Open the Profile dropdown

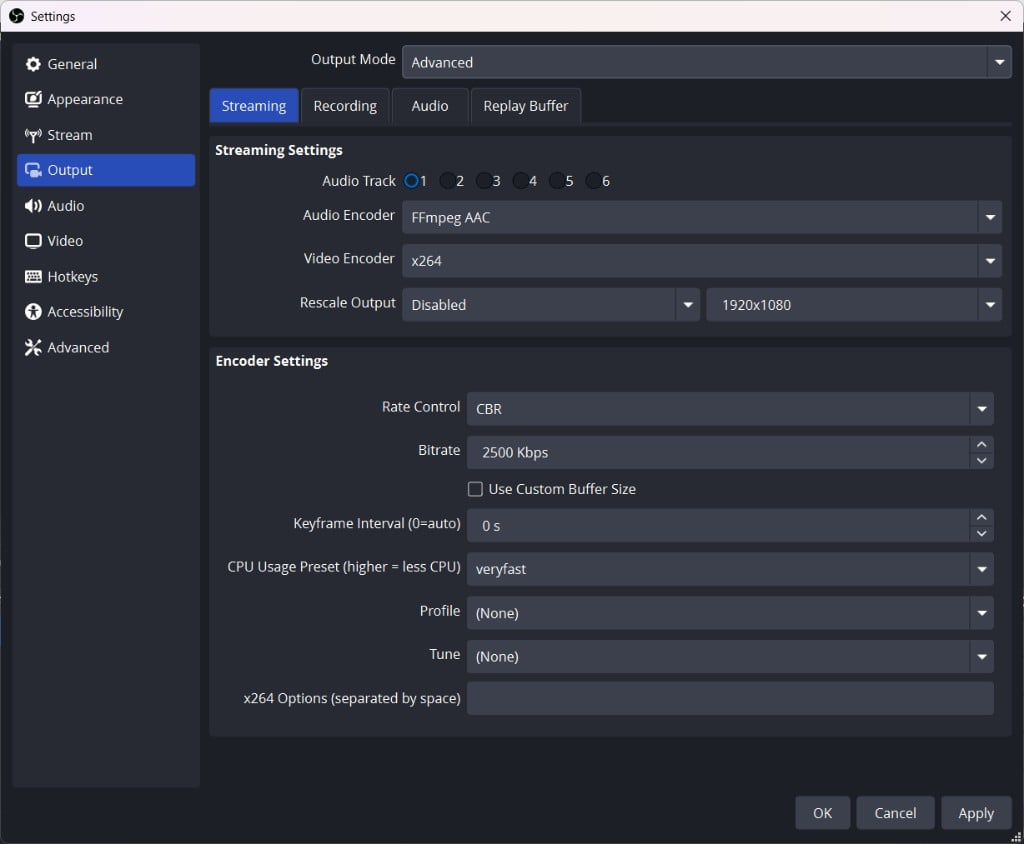click(730, 613)
